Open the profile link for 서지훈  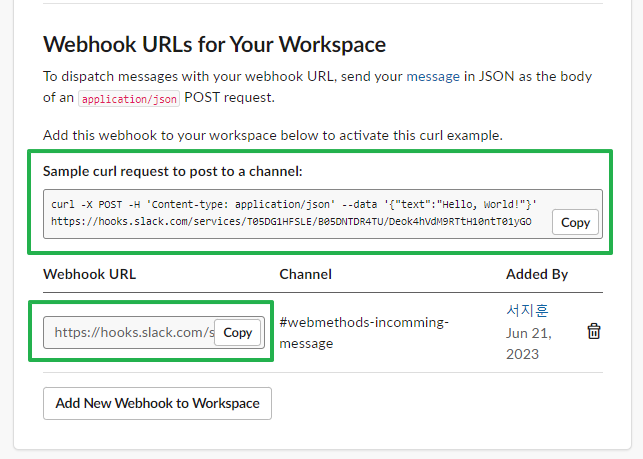point(527,311)
